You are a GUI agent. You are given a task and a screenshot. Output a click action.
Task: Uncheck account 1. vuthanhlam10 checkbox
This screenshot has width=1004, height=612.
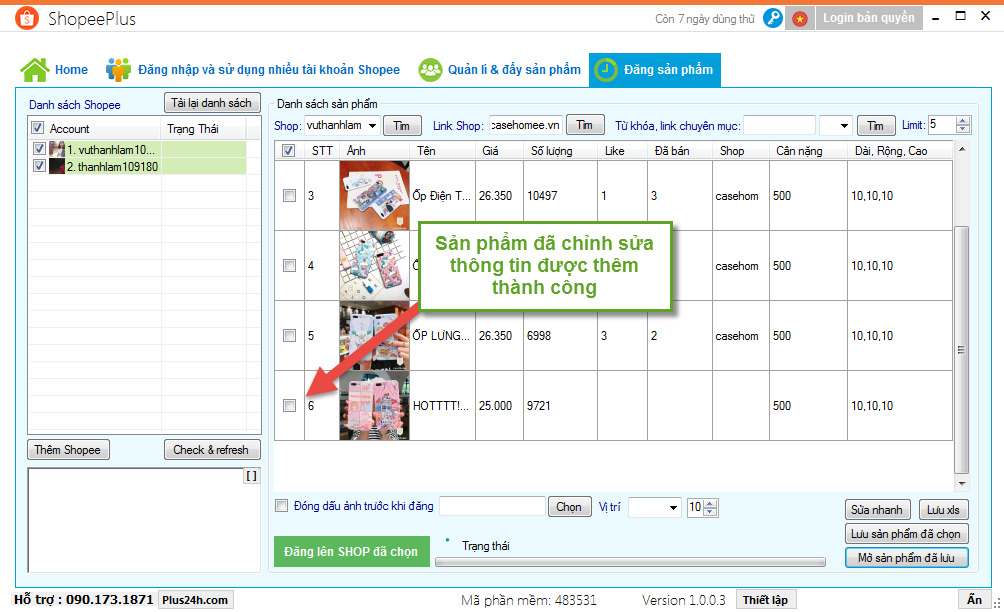click(x=38, y=149)
